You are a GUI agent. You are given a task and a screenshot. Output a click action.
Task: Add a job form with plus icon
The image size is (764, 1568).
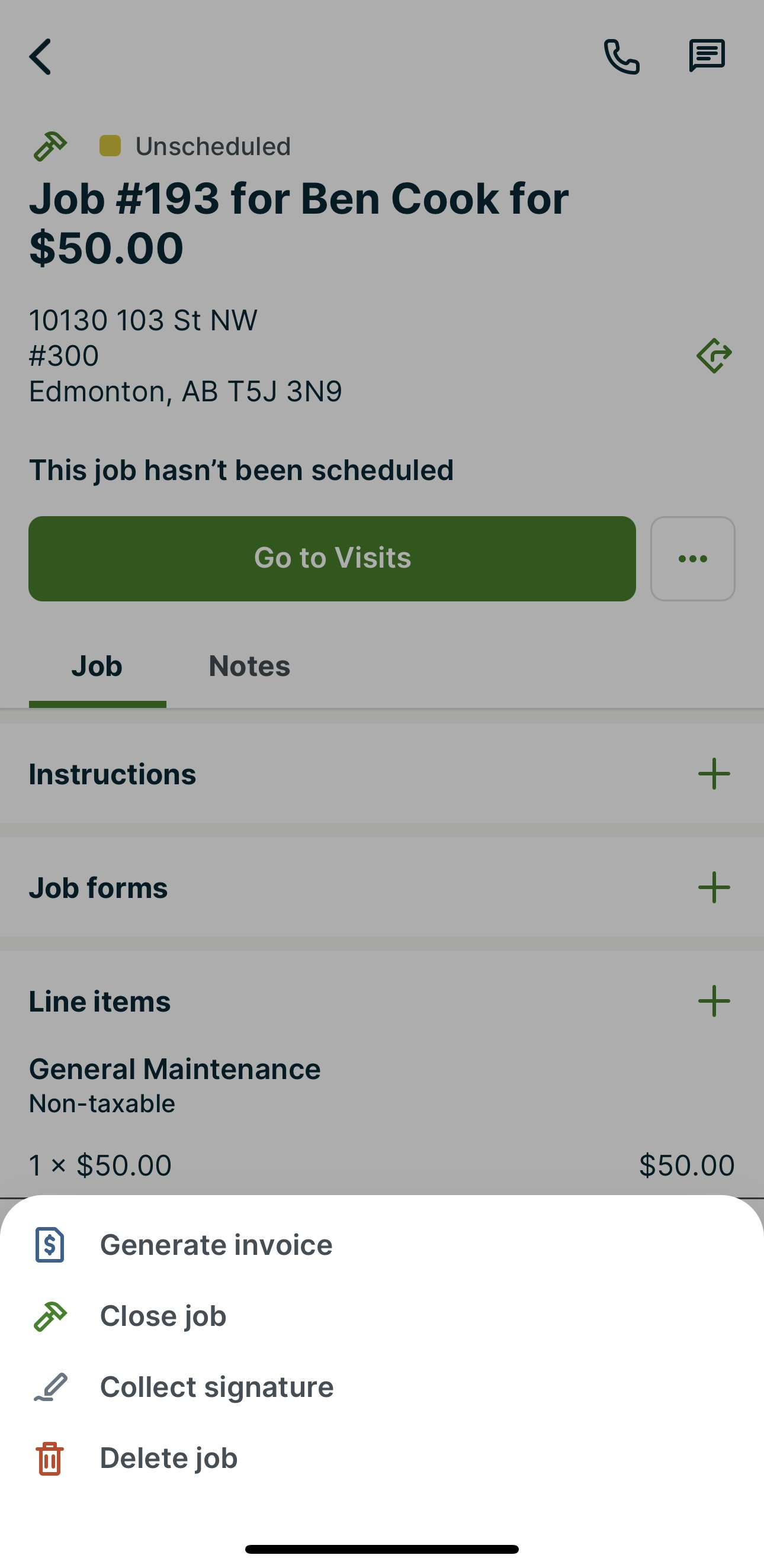coord(714,887)
